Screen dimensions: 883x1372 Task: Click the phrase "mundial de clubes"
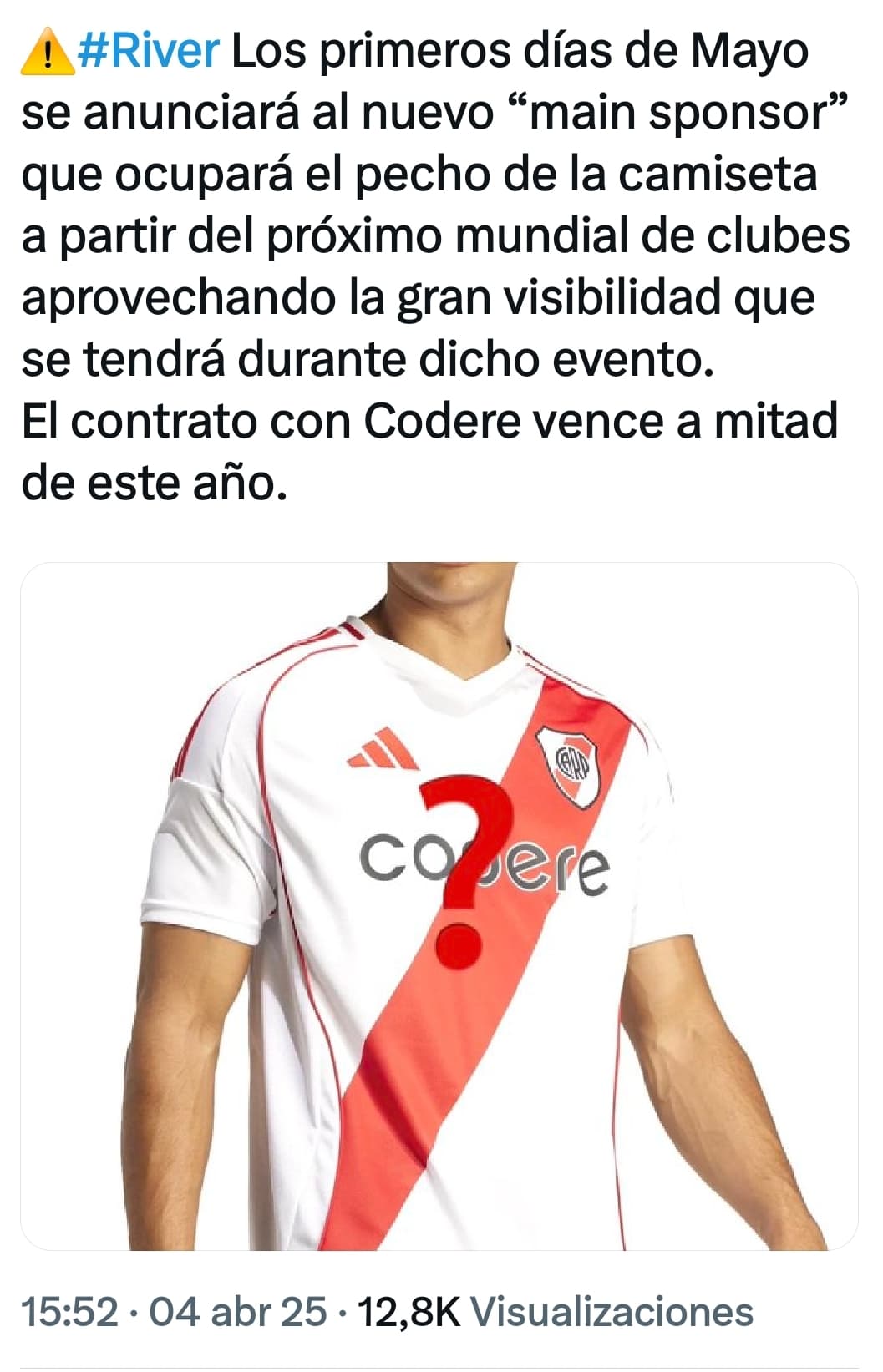coord(652,236)
